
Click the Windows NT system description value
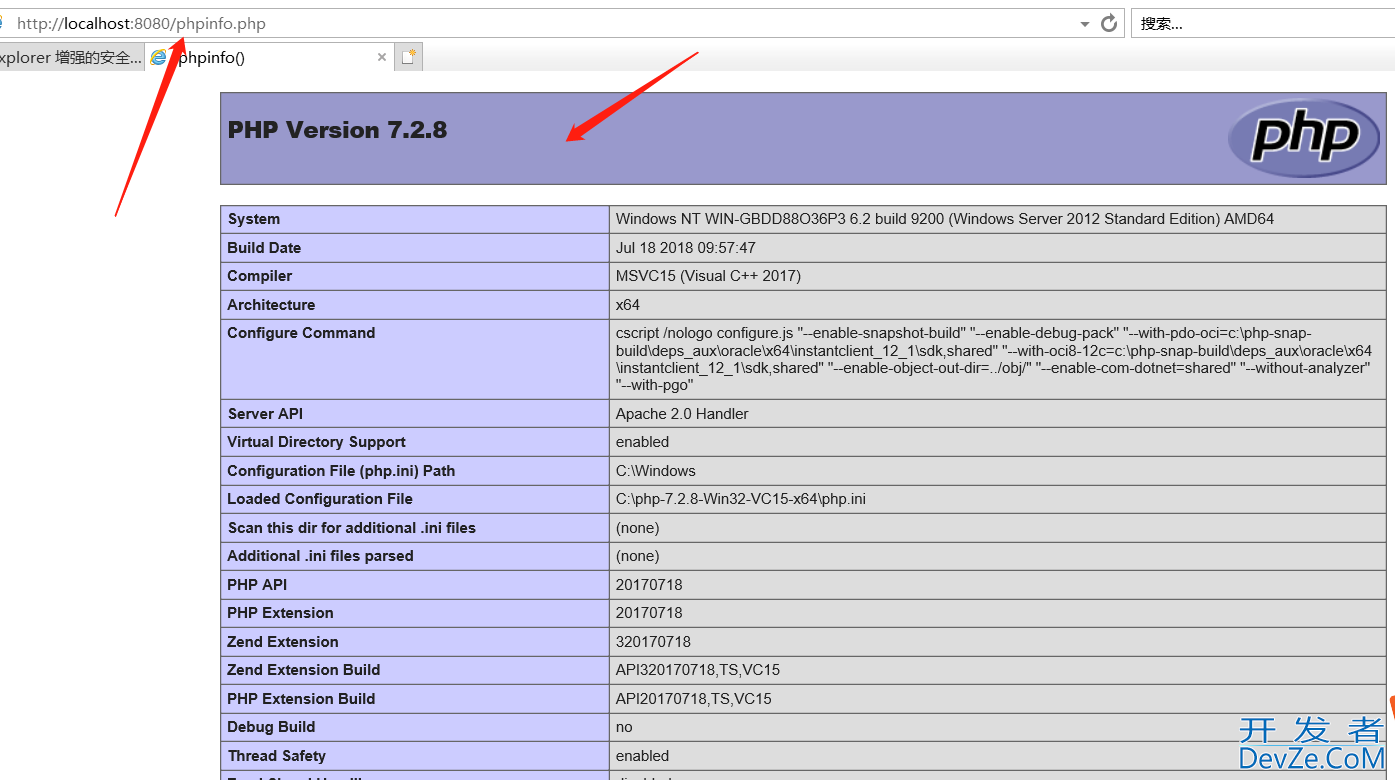(x=945, y=219)
